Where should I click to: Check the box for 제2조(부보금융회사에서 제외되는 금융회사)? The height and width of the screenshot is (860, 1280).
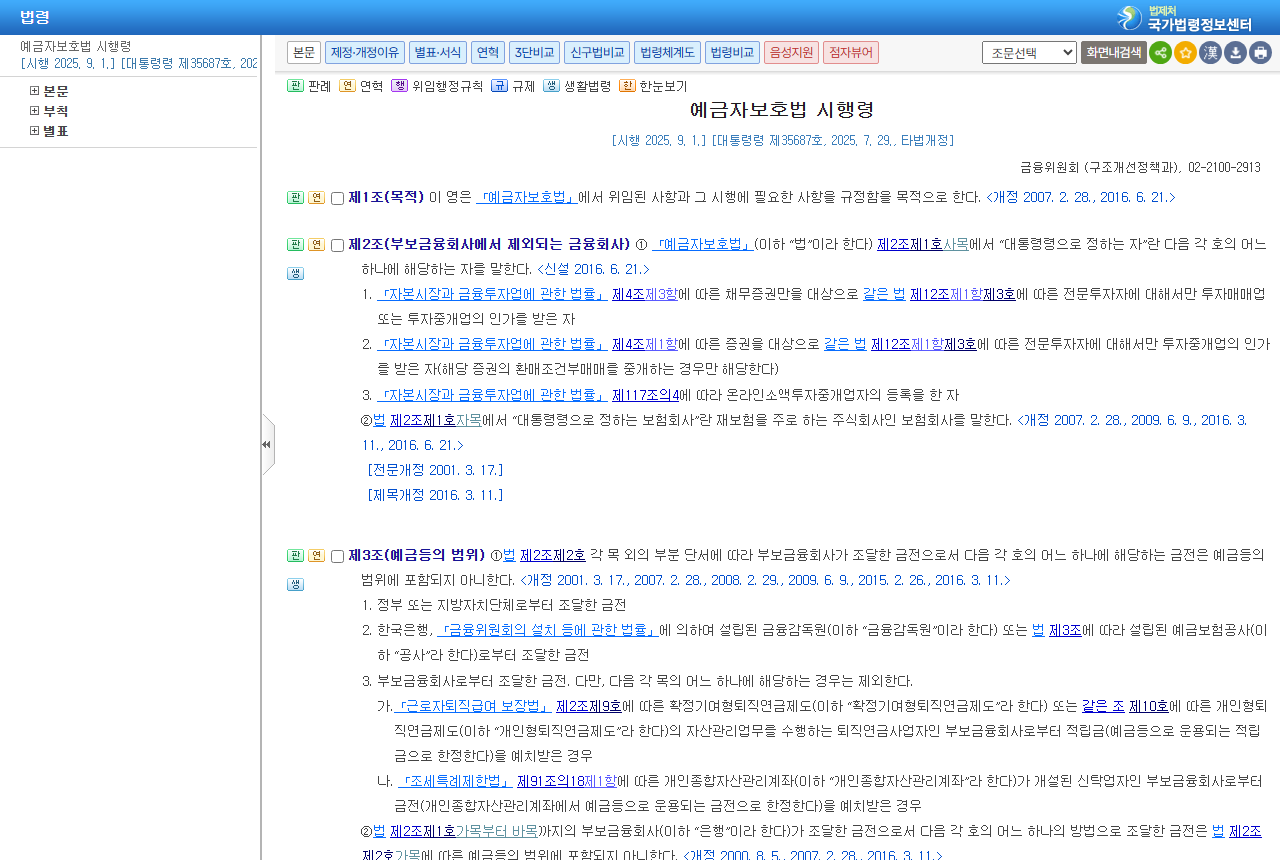337,245
